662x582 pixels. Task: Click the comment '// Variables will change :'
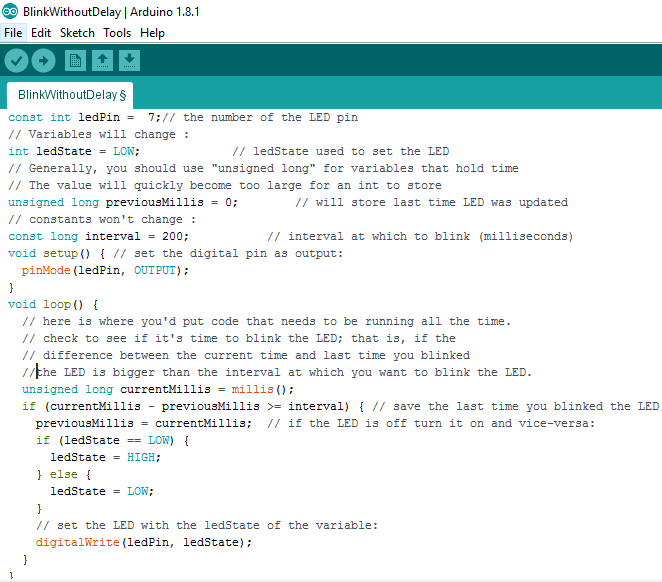[x=99, y=134]
